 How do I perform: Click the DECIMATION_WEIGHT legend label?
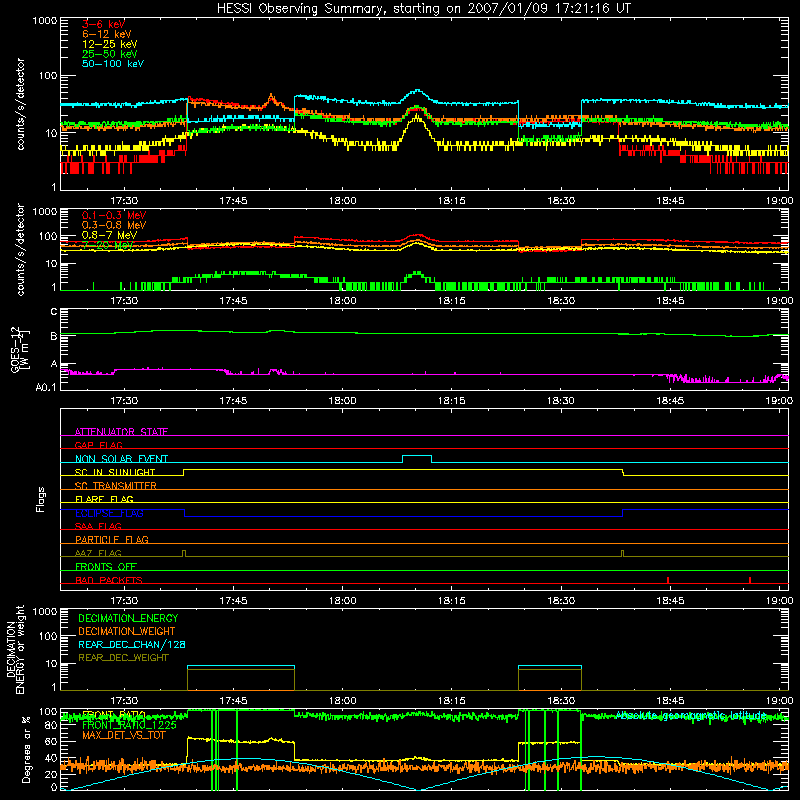[x=127, y=631]
